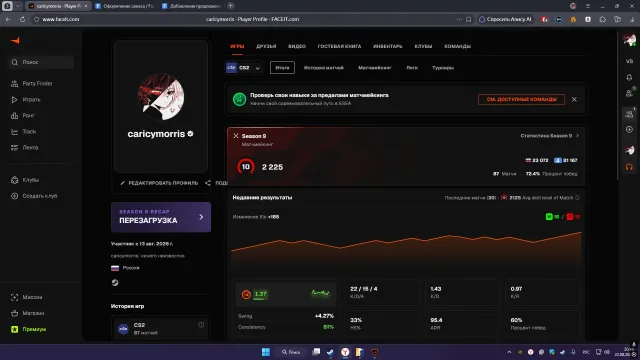Open Статистика Season 9 link
This screenshot has height=360, width=640.
pos(549,136)
